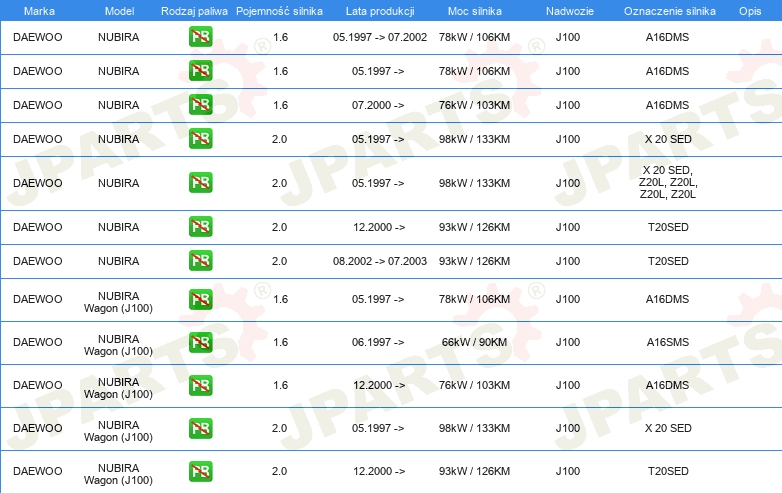
Task: Select the production years cell 06.1997 ->
Action: click(378, 342)
